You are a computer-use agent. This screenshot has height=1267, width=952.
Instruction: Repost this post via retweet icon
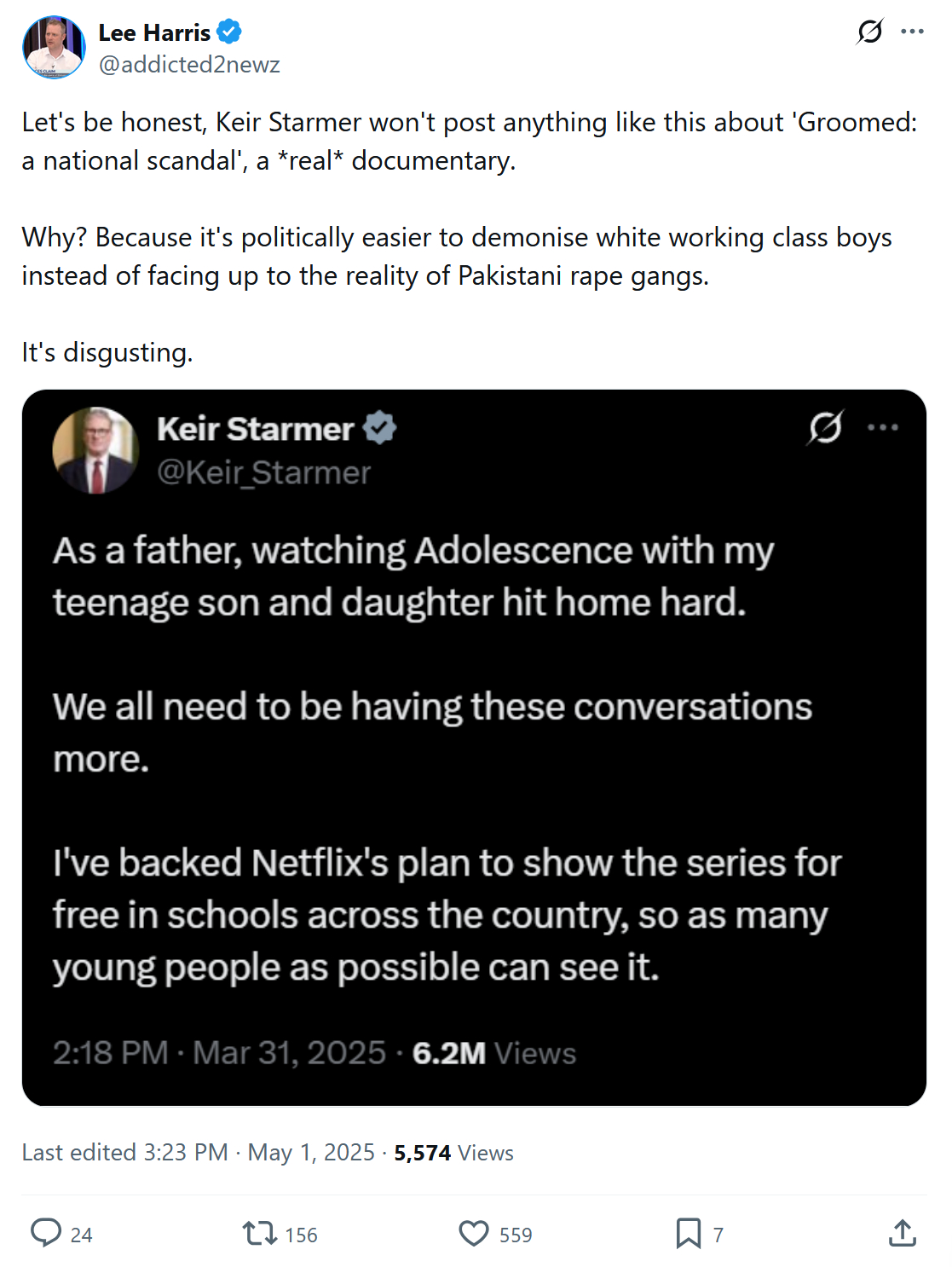click(x=259, y=1233)
